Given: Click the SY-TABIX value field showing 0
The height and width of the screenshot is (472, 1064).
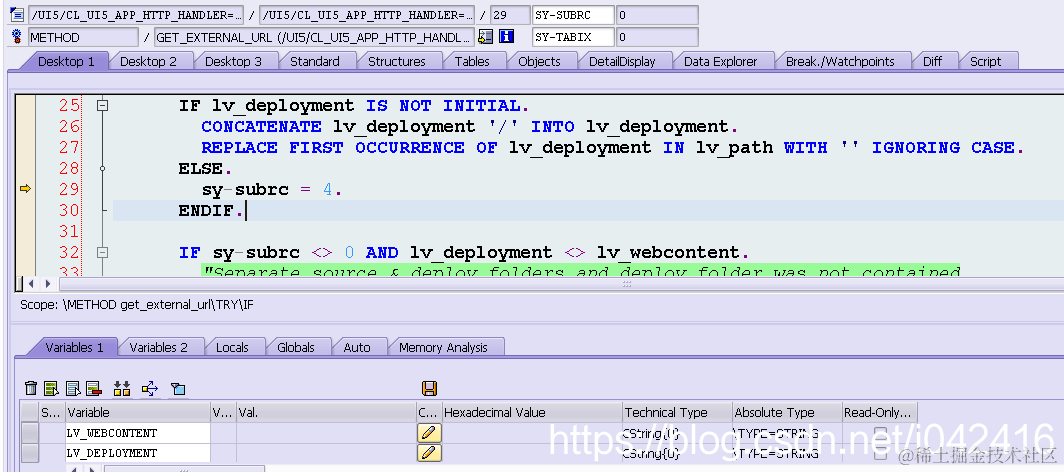Looking at the screenshot, I should [x=657, y=37].
